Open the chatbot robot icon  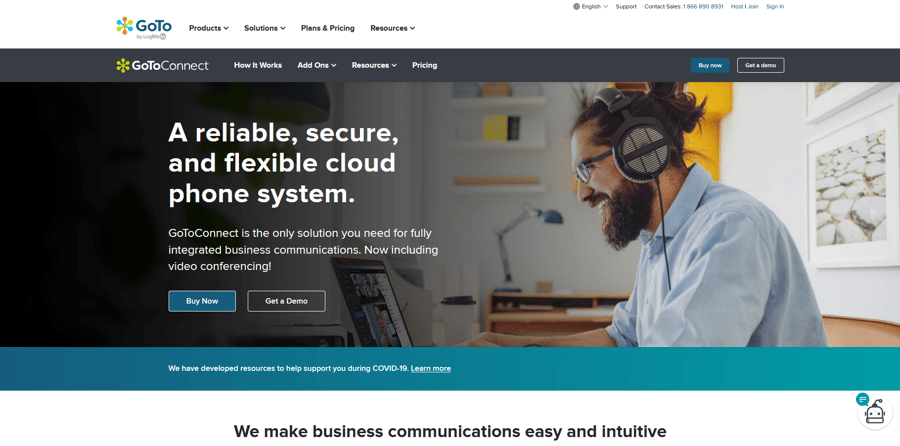874,412
